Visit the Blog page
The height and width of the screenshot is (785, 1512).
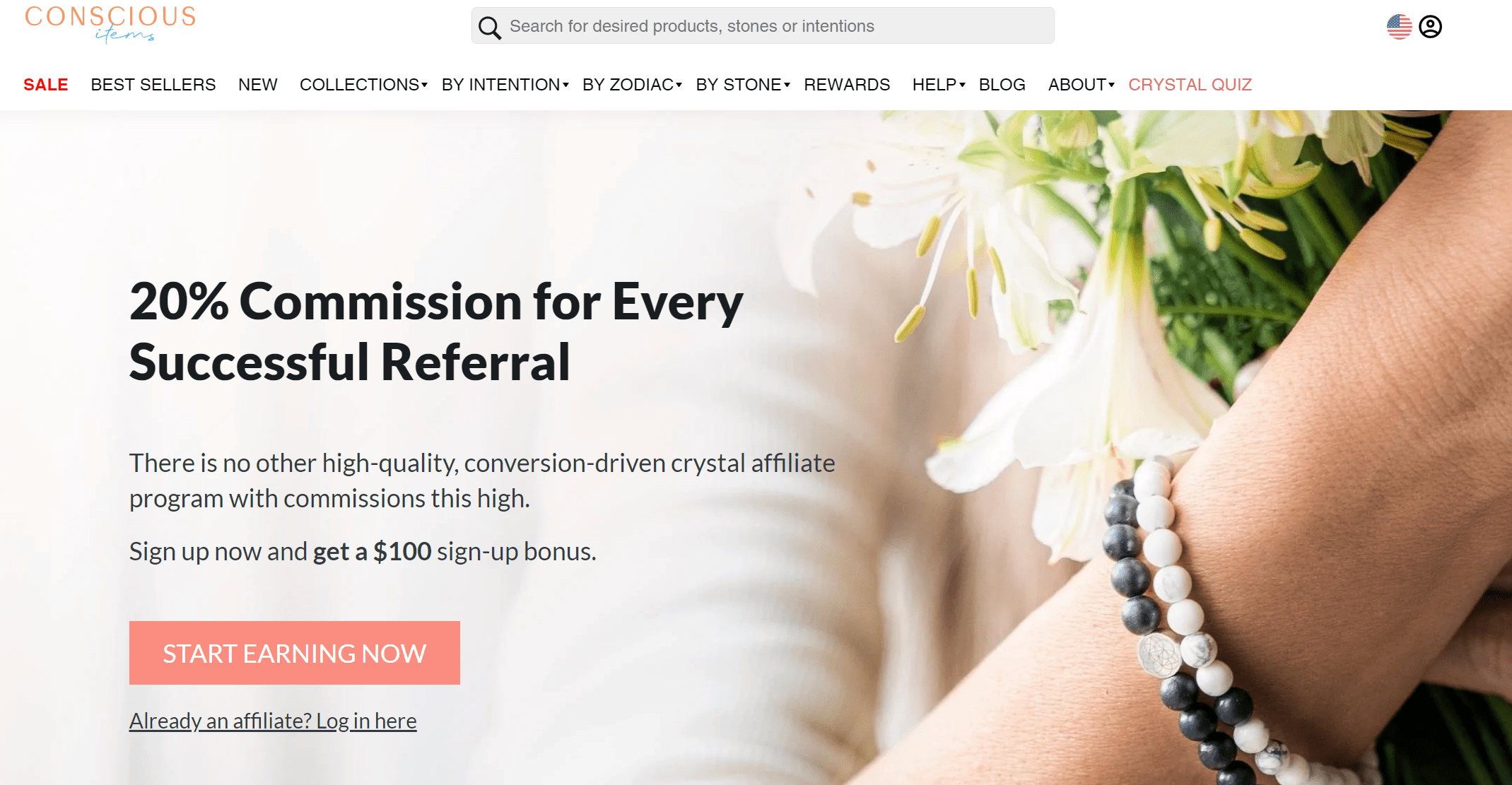point(1002,85)
